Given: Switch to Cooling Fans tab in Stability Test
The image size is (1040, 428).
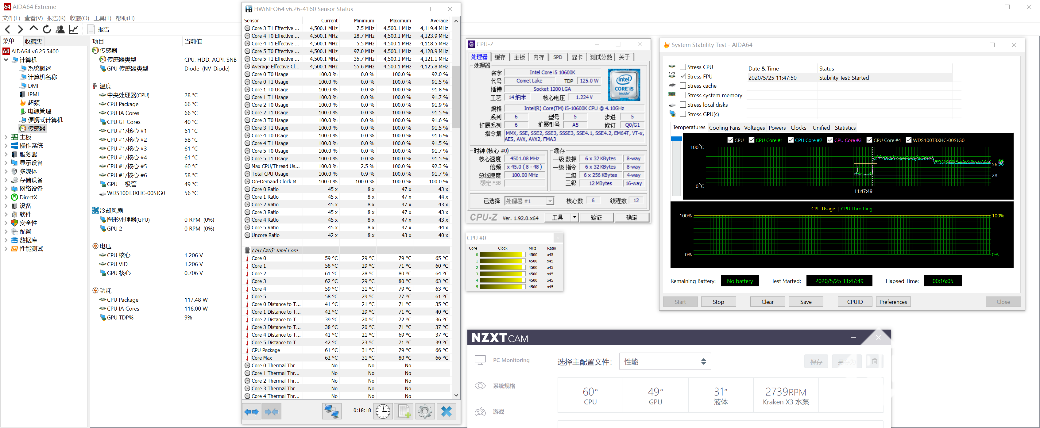Looking at the screenshot, I should [x=723, y=127].
